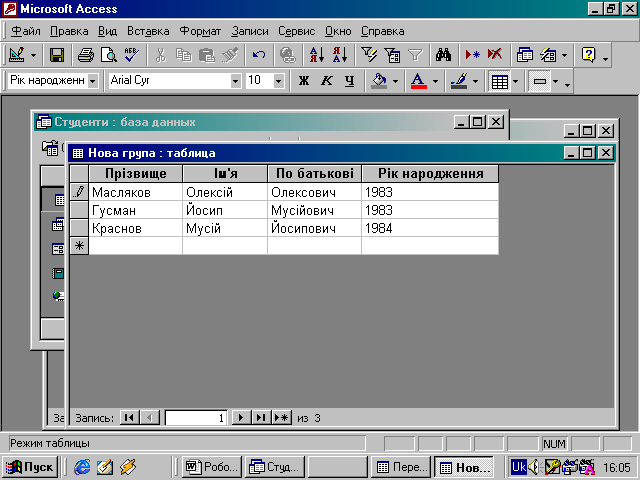
Task: Click the Cut scissors icon
Action: click(x=161, y=55)
